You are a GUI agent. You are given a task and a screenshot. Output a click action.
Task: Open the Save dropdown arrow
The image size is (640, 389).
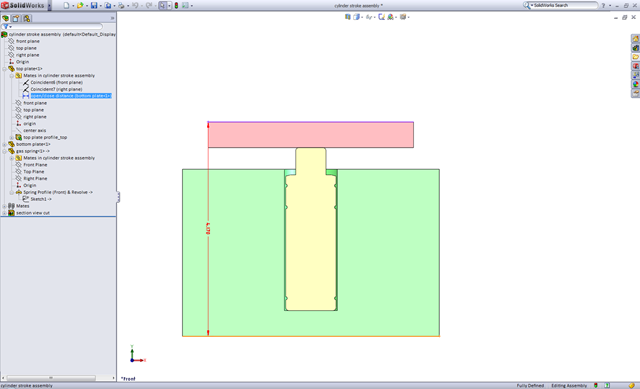point(101,6)
